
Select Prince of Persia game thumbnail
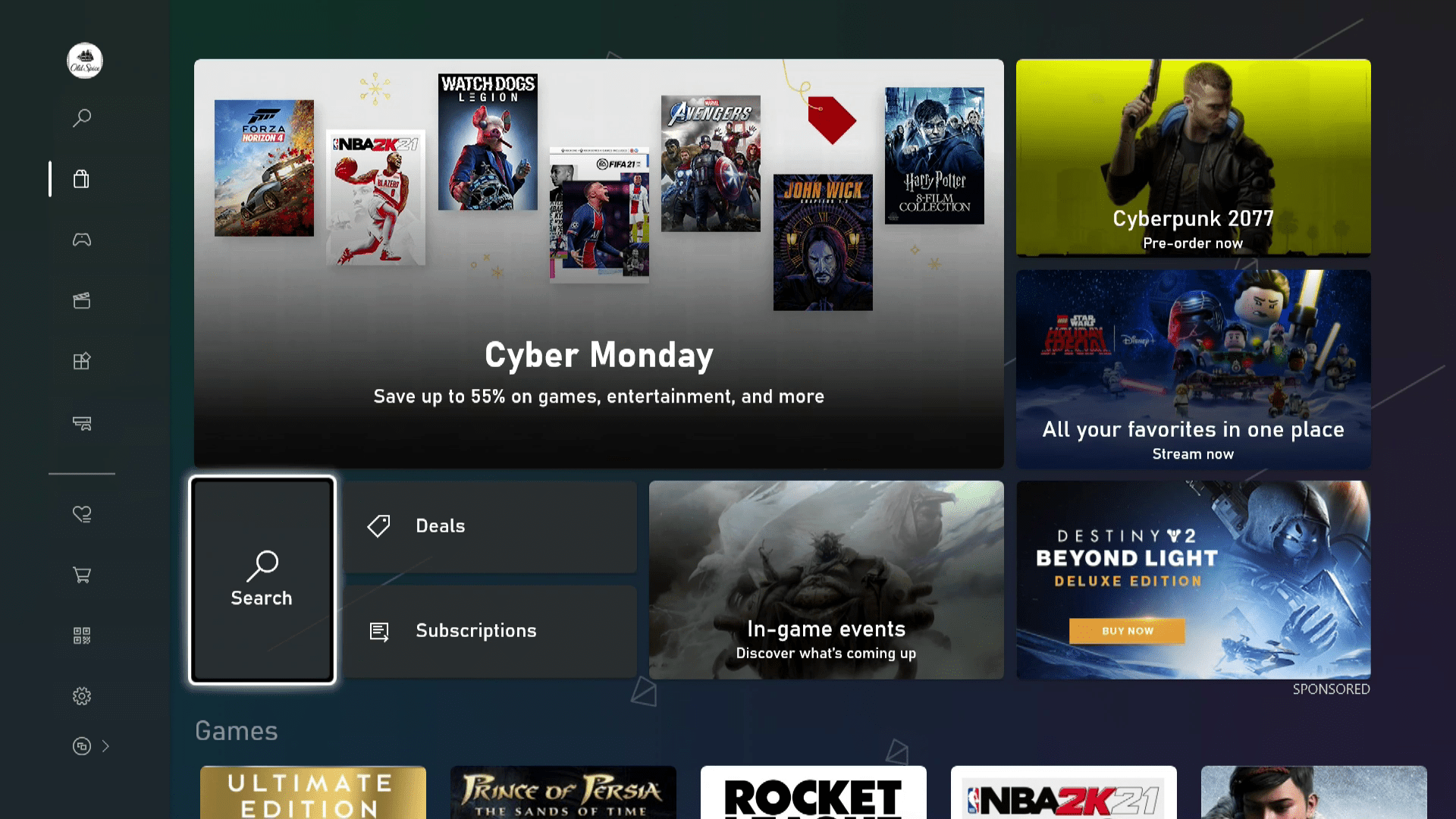pos(563,792)
